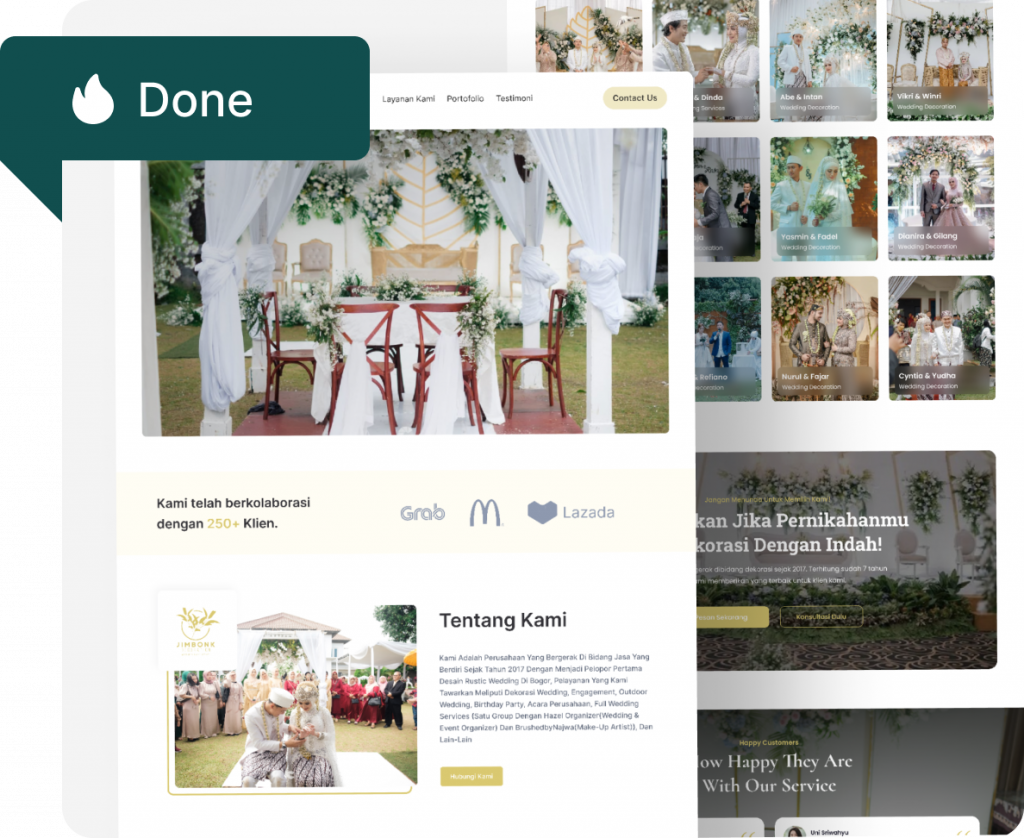1024x838 pixels.
Task: Select the Yasmin & Fadel wedding card
Action: coord(823,198)
